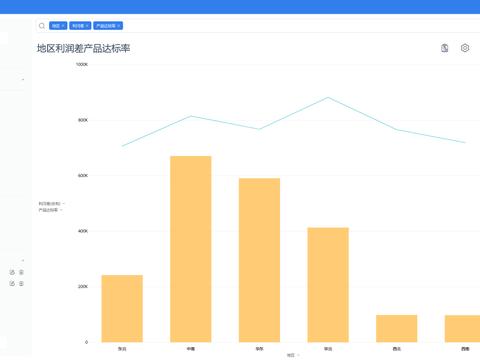Click the line point above the 中南 bar
Image resolution: width=480 pixels, height=360 pixels.
click(191, 116)
